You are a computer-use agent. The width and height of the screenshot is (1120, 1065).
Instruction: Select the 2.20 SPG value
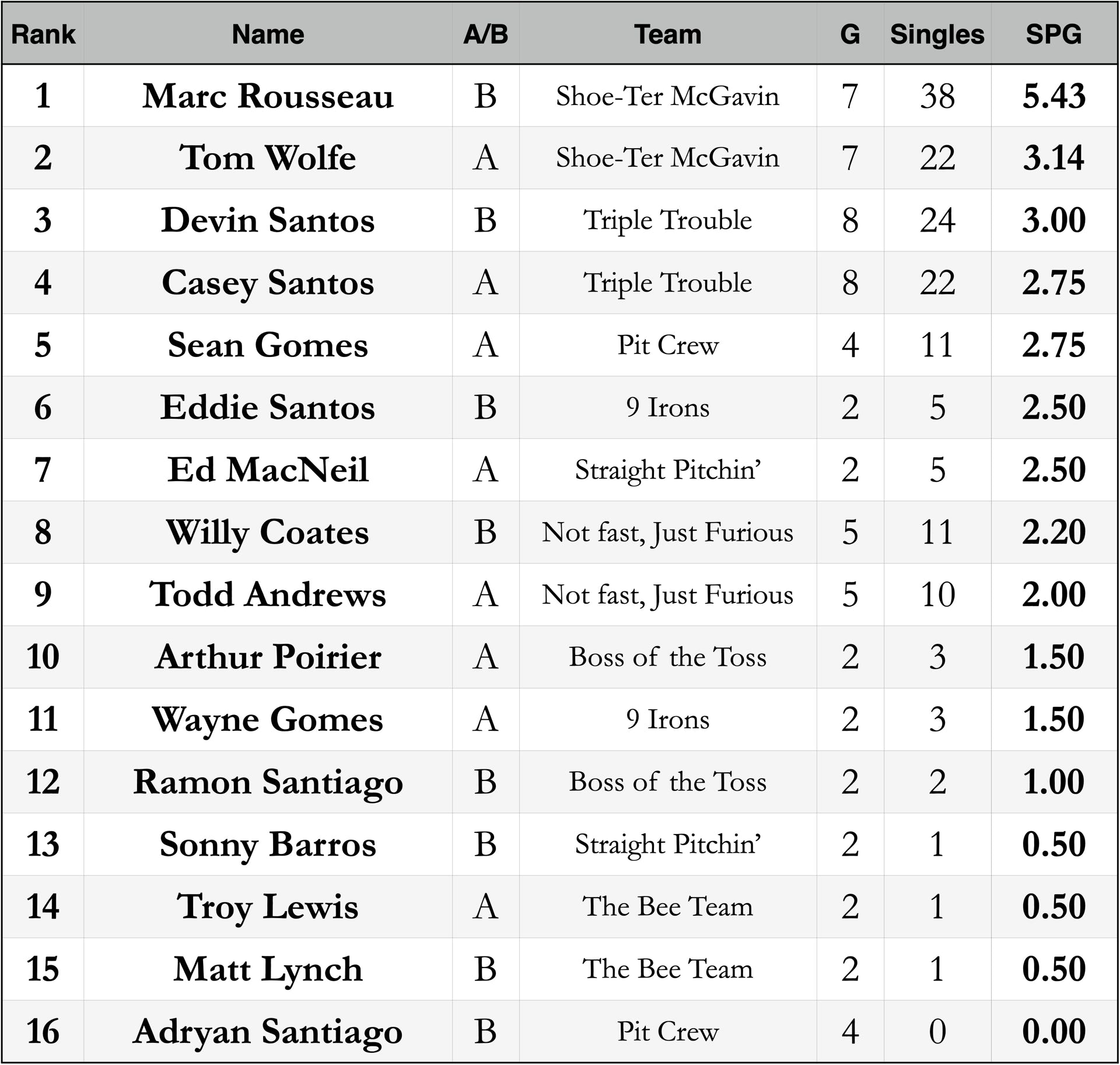[x=1053, y=532]
